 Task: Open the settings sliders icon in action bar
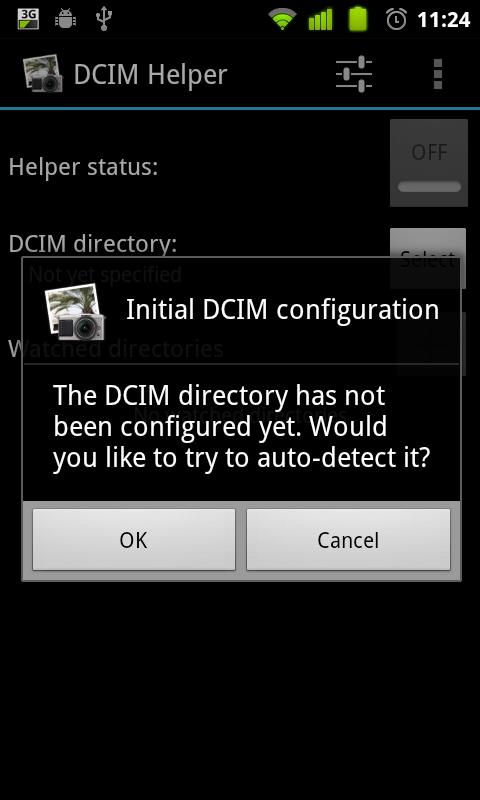pos(353,74)
